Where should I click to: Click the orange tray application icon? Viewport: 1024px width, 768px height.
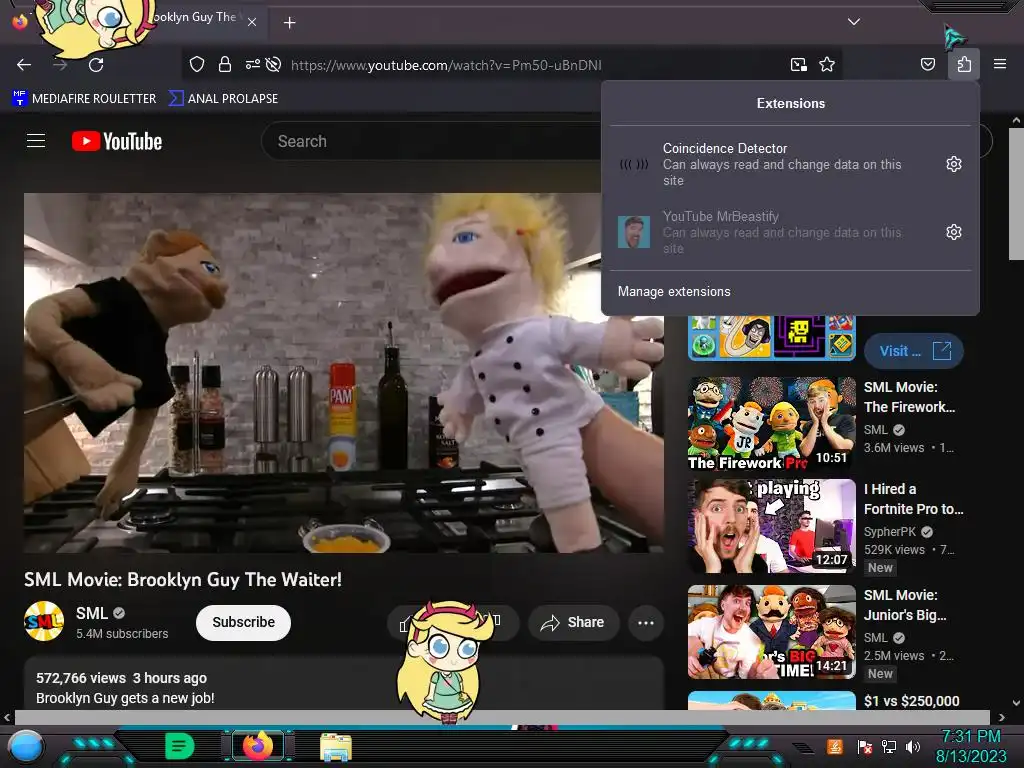coord(835,746)
